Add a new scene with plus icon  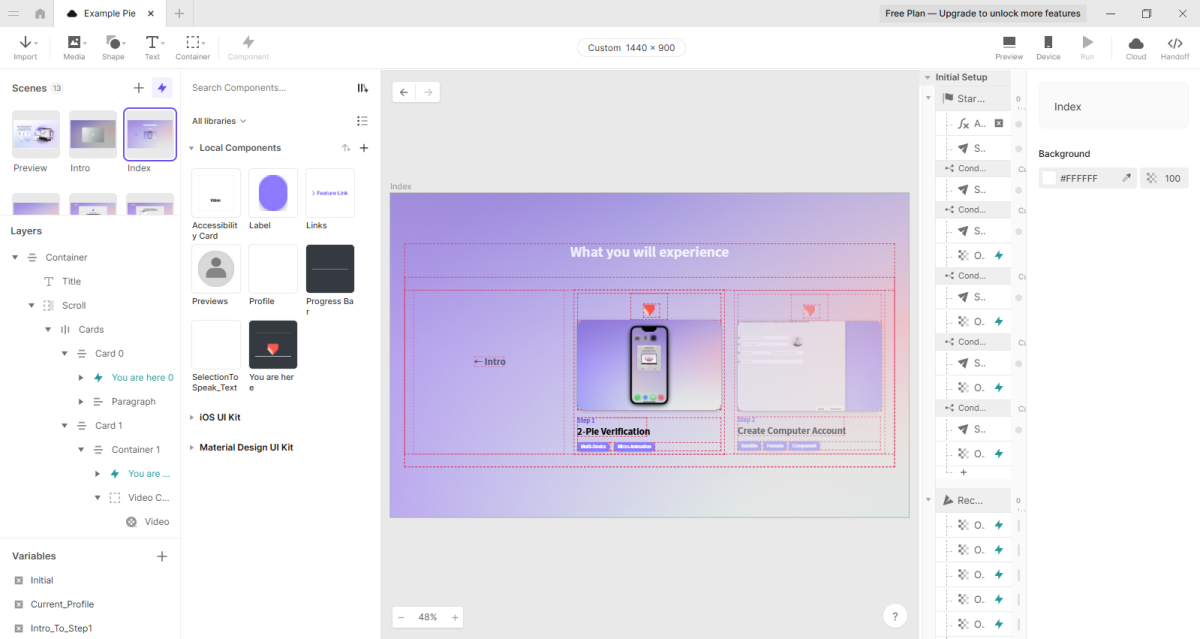pos(139,88)
